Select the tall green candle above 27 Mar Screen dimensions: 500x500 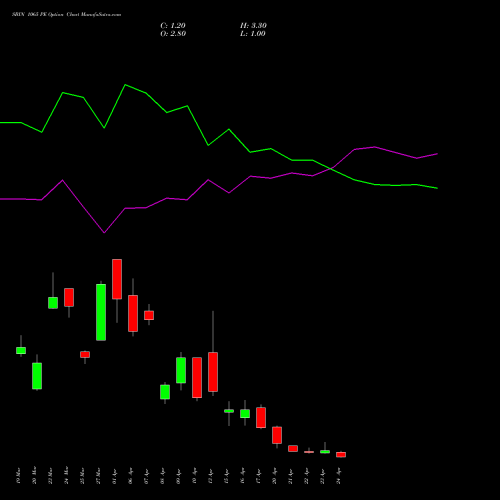click(x=101, y=312)
